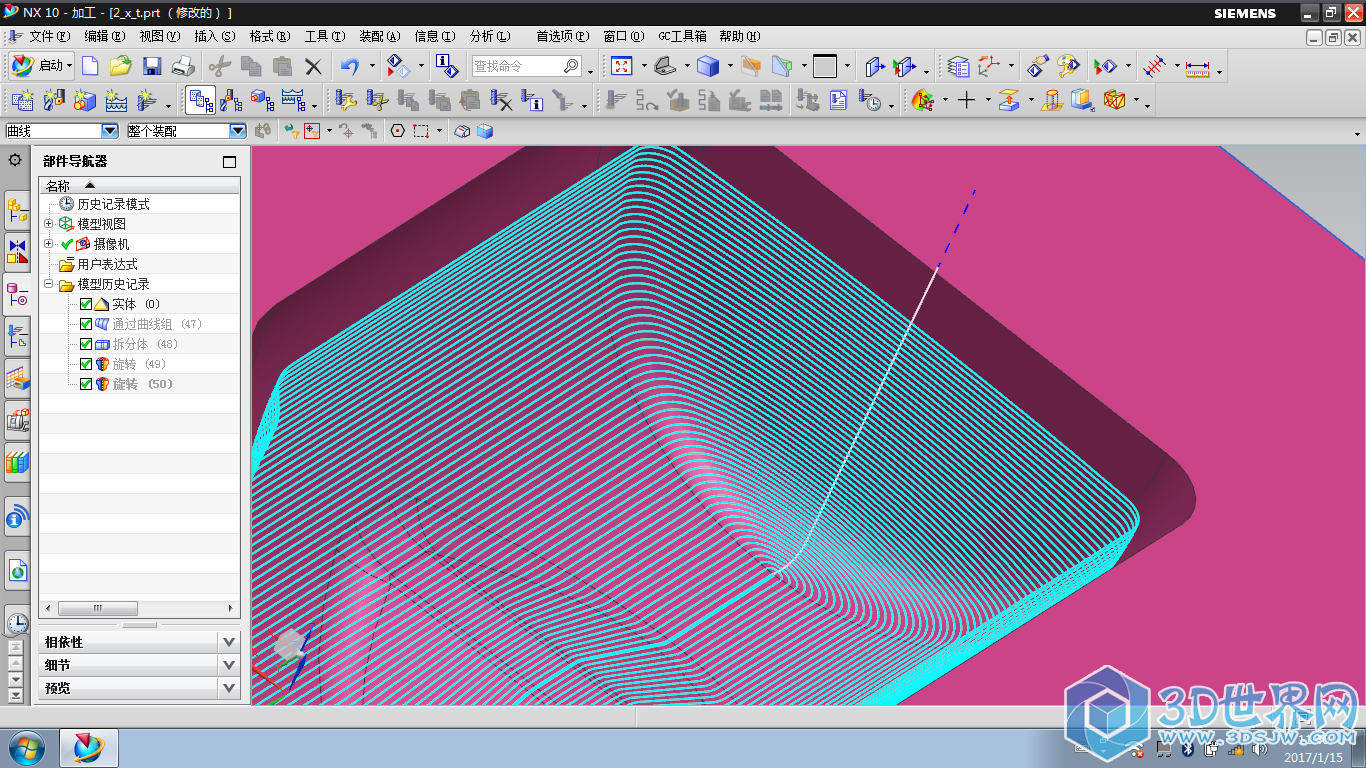Image resolution: width=1366 pixels, height=768 pixels.
Task: Open the 文件 menu
Action: pyautogui.click(x=48, y=36)
